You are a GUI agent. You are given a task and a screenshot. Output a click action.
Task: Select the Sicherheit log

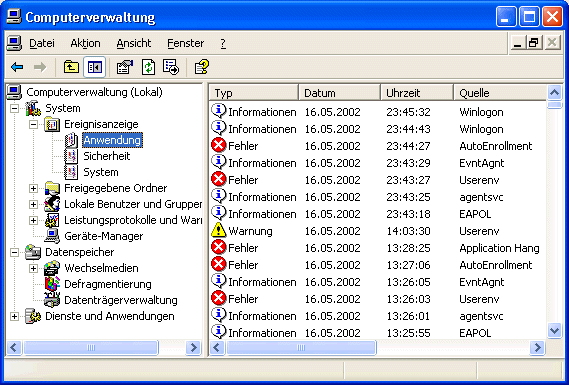coord(107,156)
